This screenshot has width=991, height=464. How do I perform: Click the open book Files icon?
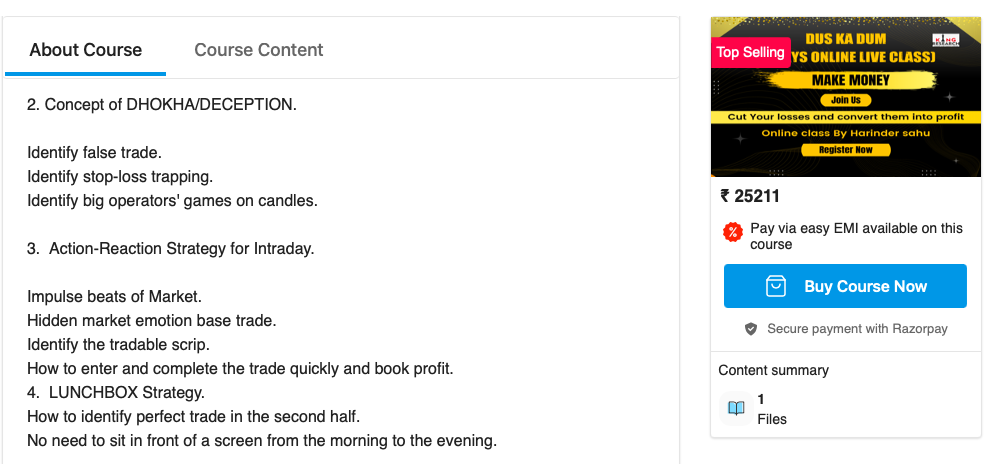(736, 408)
